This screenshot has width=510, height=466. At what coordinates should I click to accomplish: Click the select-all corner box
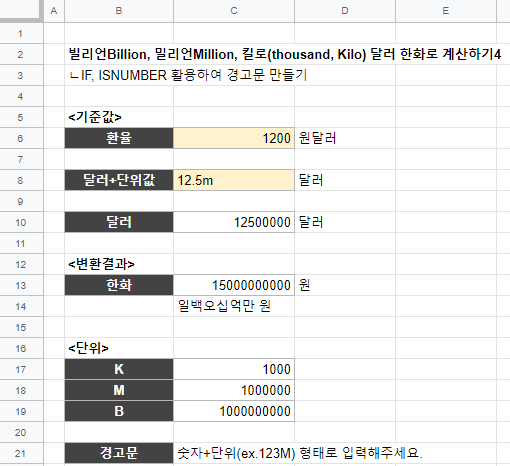[21, 10]
